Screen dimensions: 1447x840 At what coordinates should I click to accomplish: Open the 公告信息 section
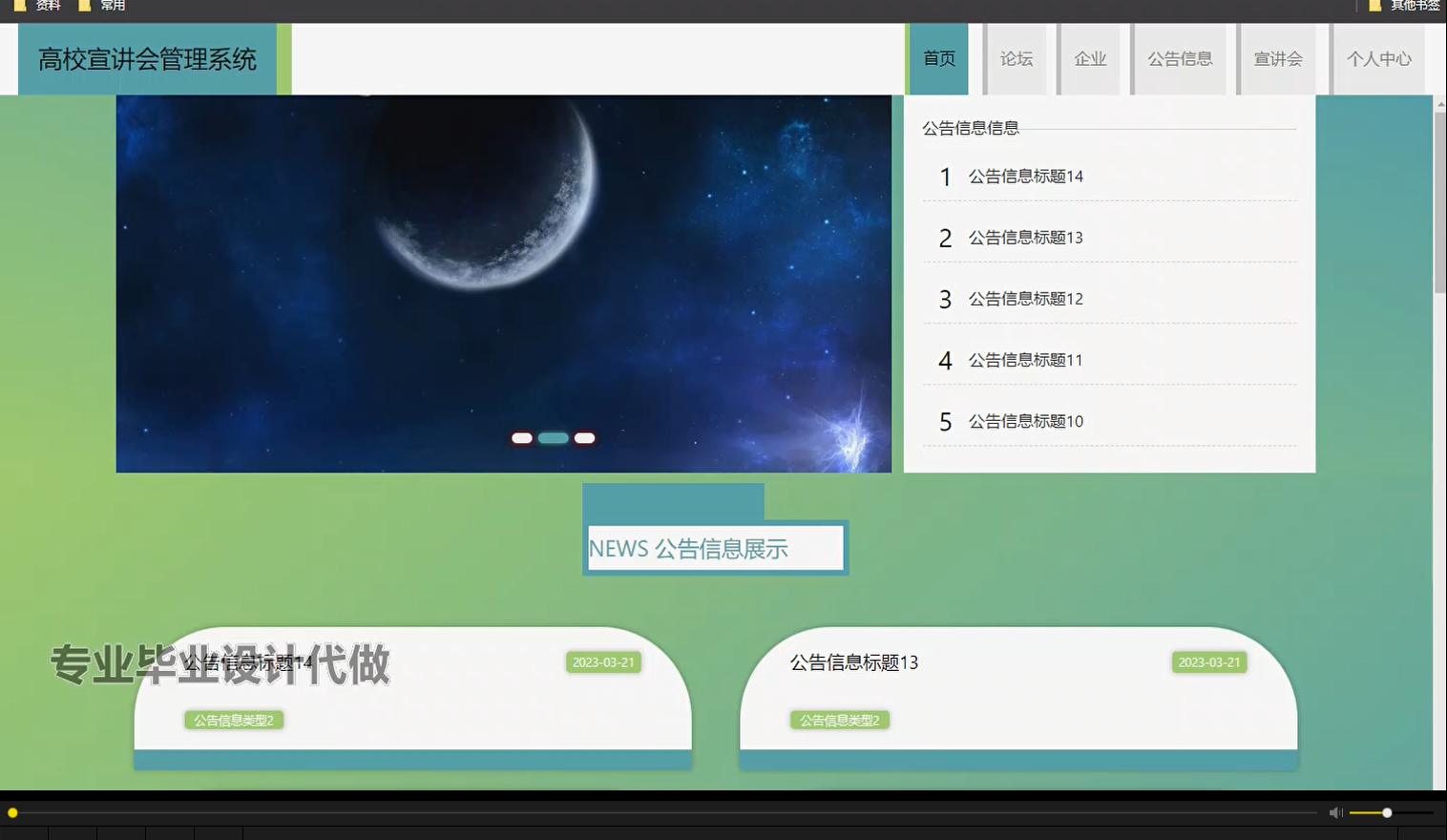(x=1180, y=58)
